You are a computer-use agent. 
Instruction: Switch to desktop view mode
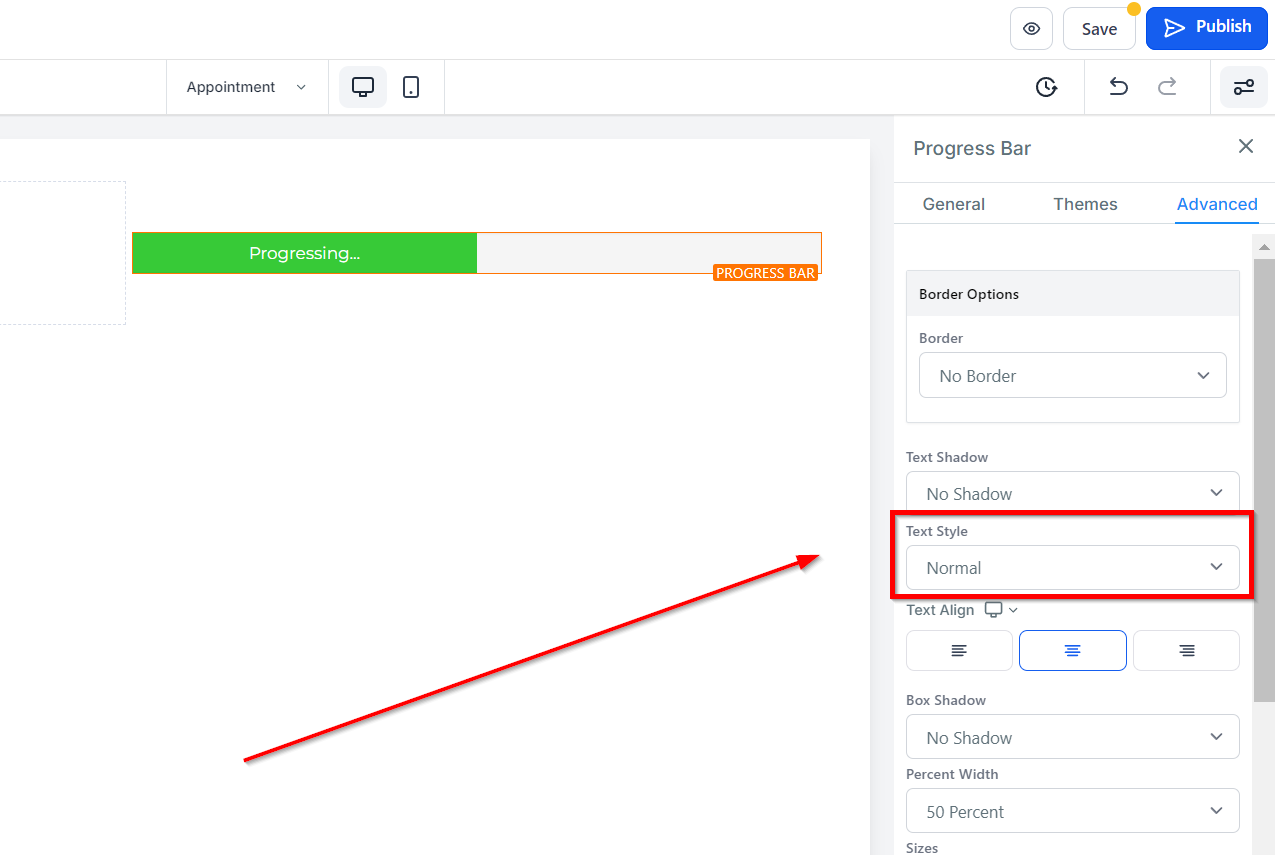click(x=363, y=87)
